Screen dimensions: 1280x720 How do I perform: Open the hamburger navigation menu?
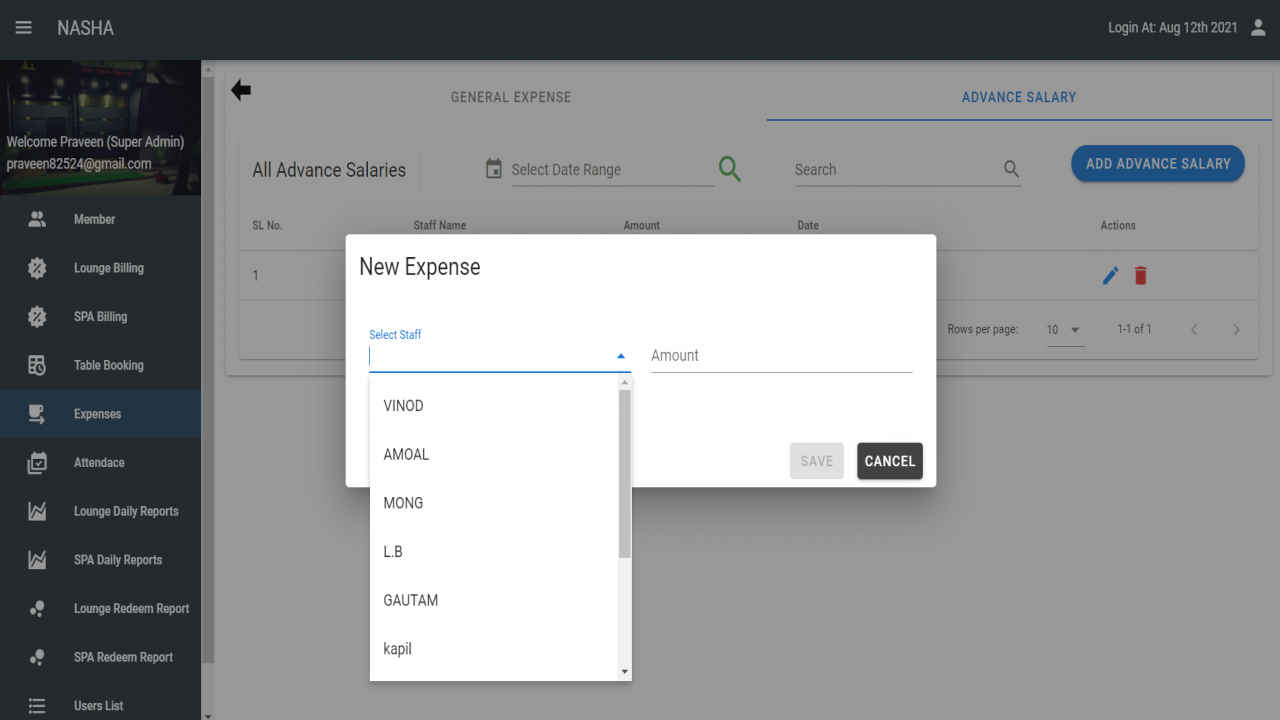coord(23,28)
